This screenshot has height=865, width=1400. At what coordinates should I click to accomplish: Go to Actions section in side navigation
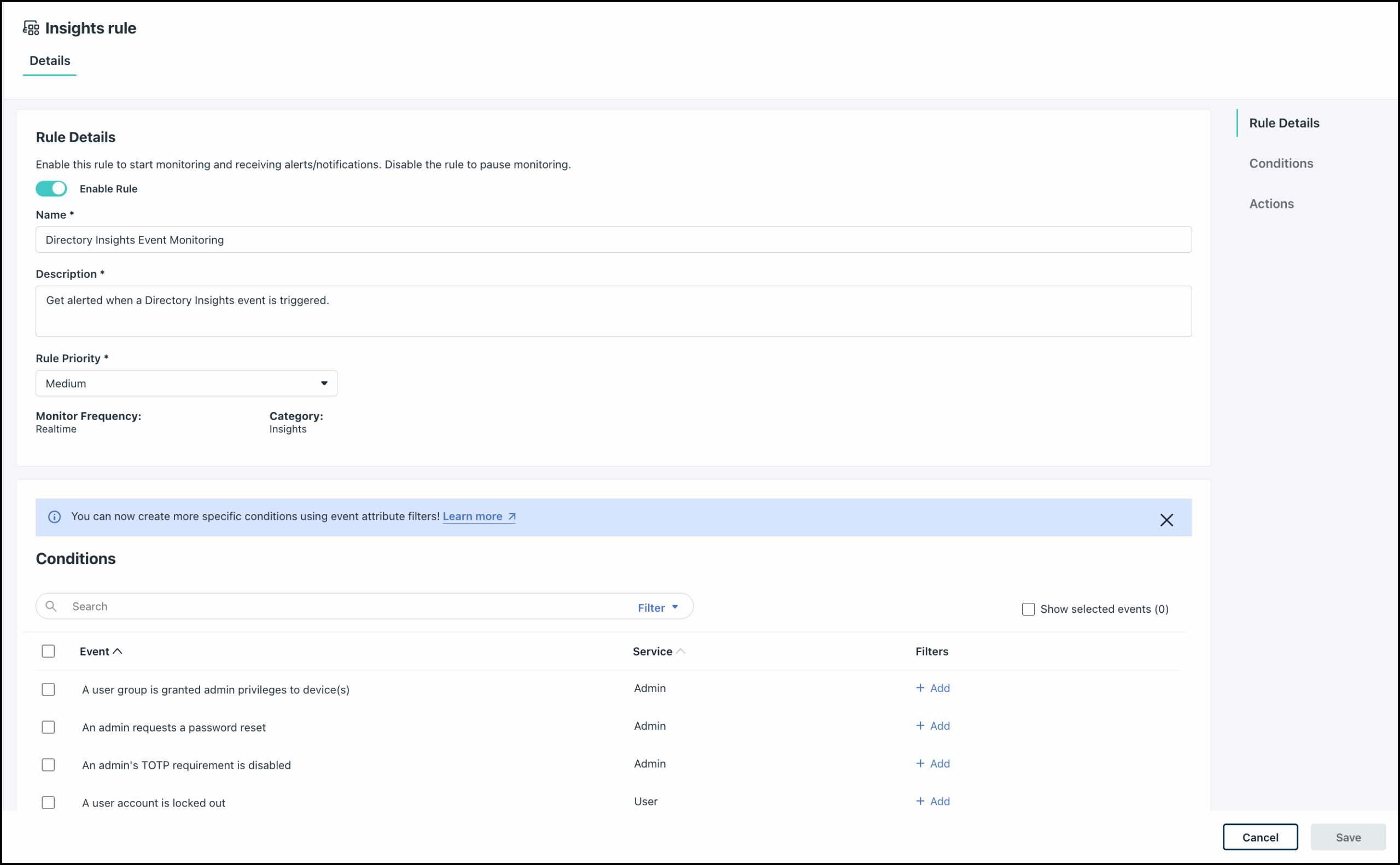pos(1271,204)
